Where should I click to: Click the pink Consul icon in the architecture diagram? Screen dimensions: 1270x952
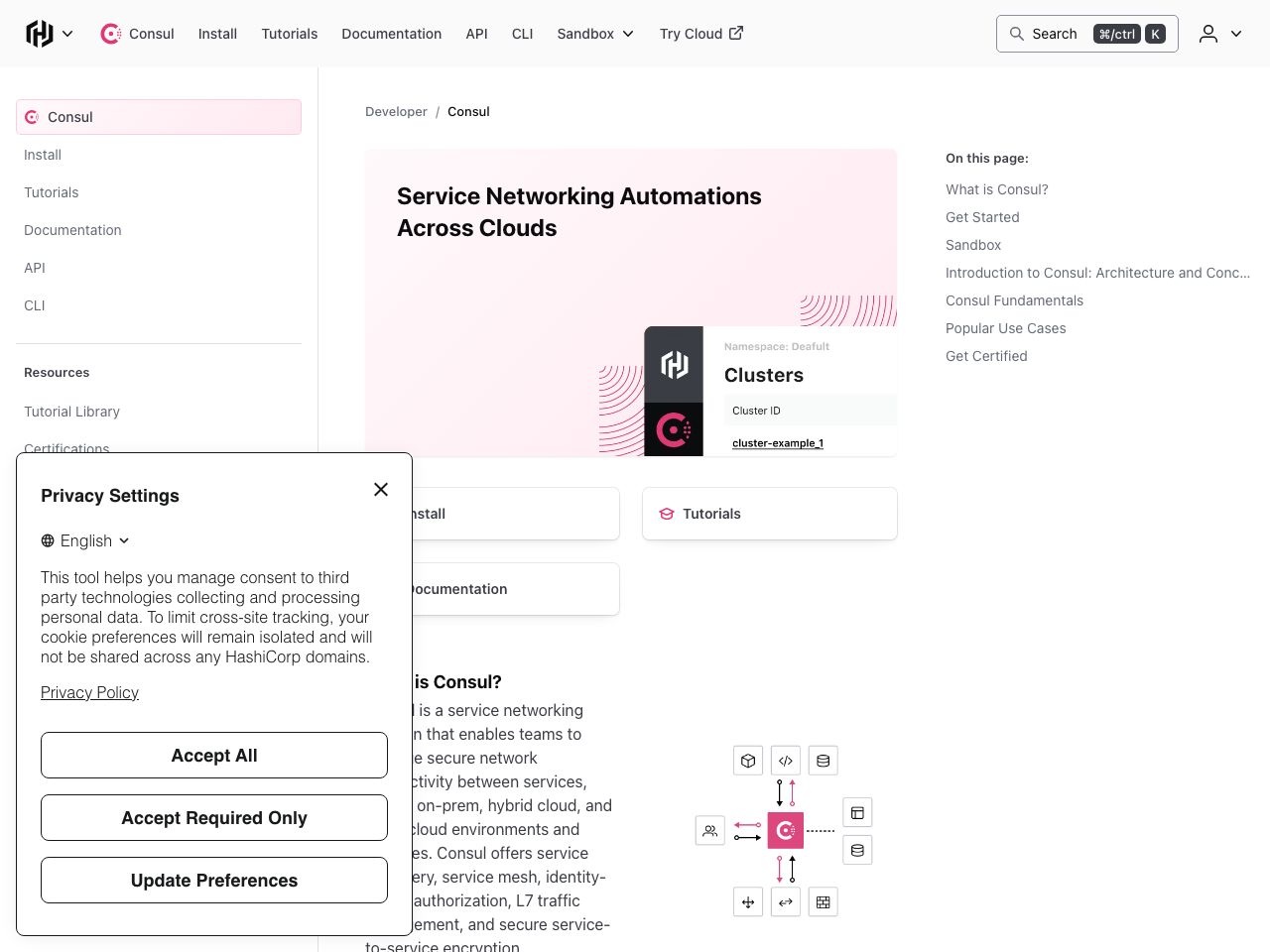click(x=785, y=830)
